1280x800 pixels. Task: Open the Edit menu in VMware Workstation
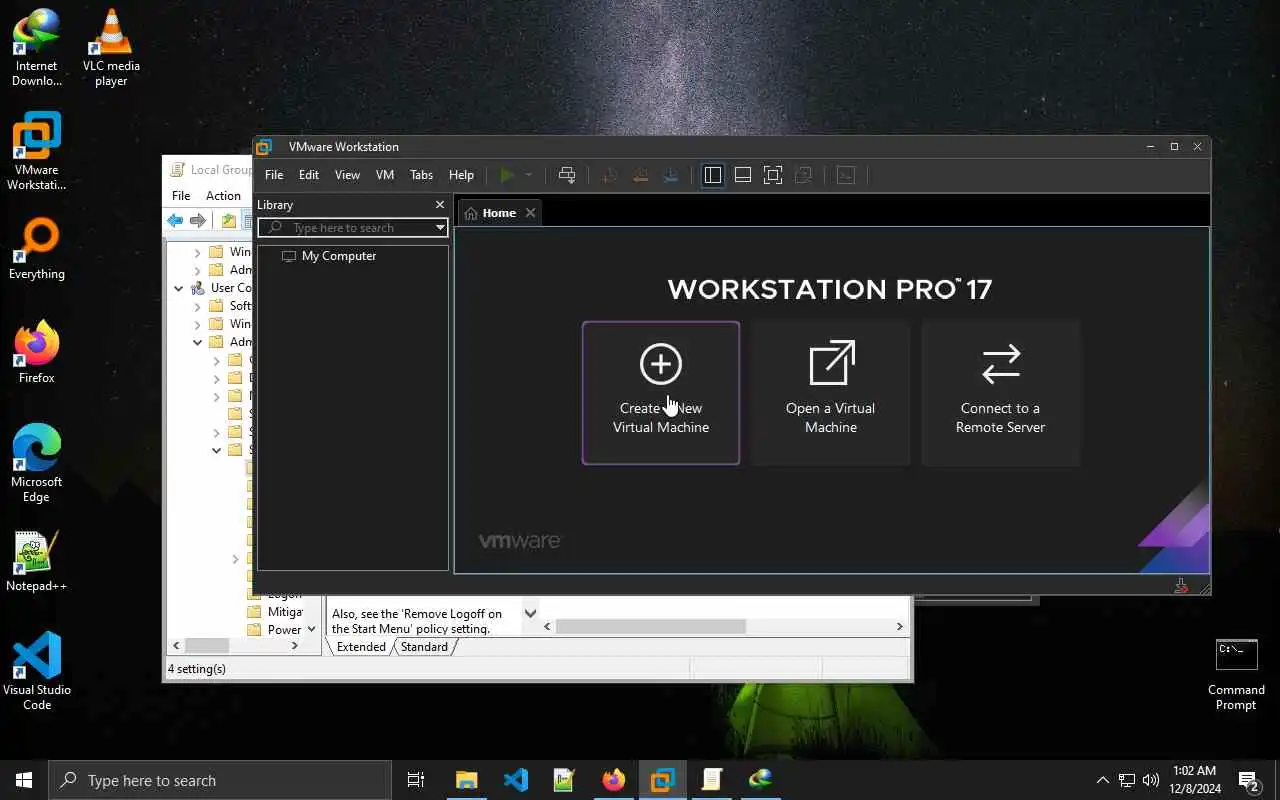point(309,175)
